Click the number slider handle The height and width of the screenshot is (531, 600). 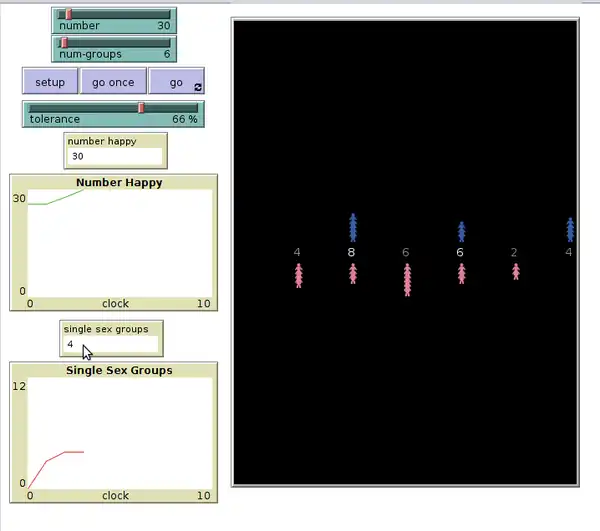68,14
